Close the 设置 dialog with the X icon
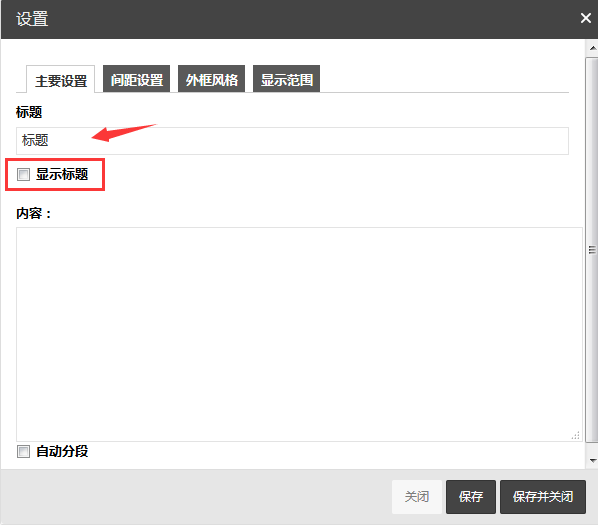 tap(585, 18)
